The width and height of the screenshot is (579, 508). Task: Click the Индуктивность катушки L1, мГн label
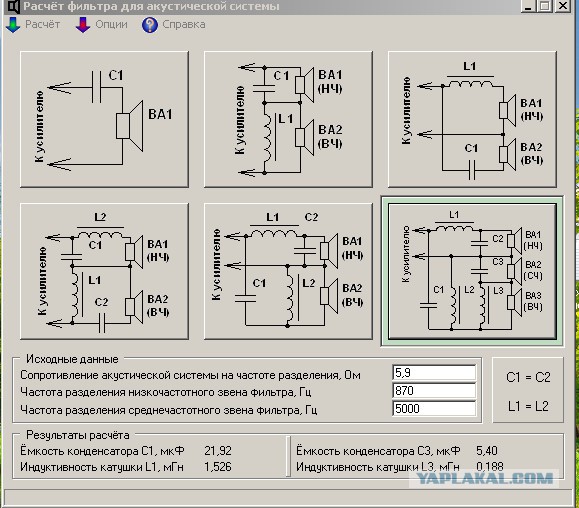tap(102, 467)
